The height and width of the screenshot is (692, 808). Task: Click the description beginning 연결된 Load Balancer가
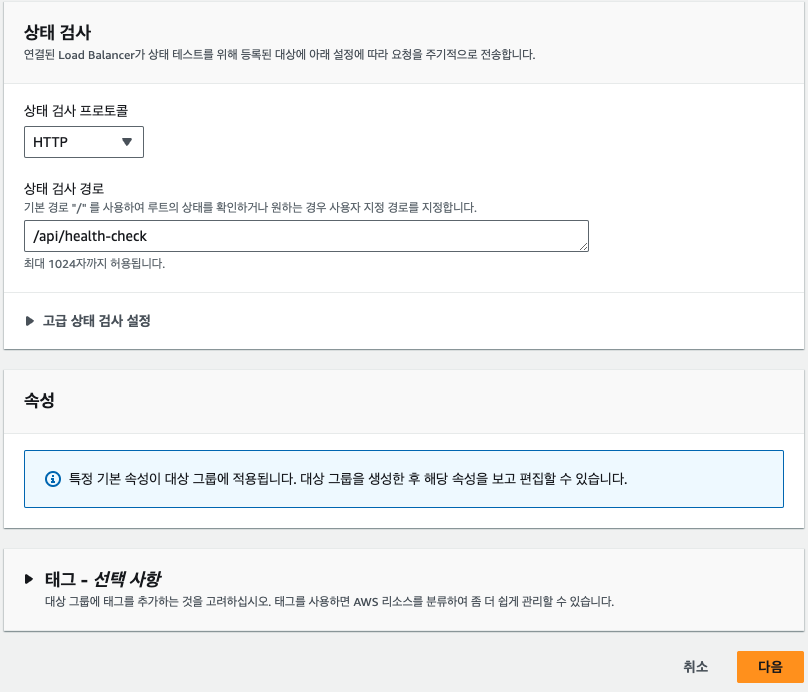pyautogui.click(x=279, y=55)
